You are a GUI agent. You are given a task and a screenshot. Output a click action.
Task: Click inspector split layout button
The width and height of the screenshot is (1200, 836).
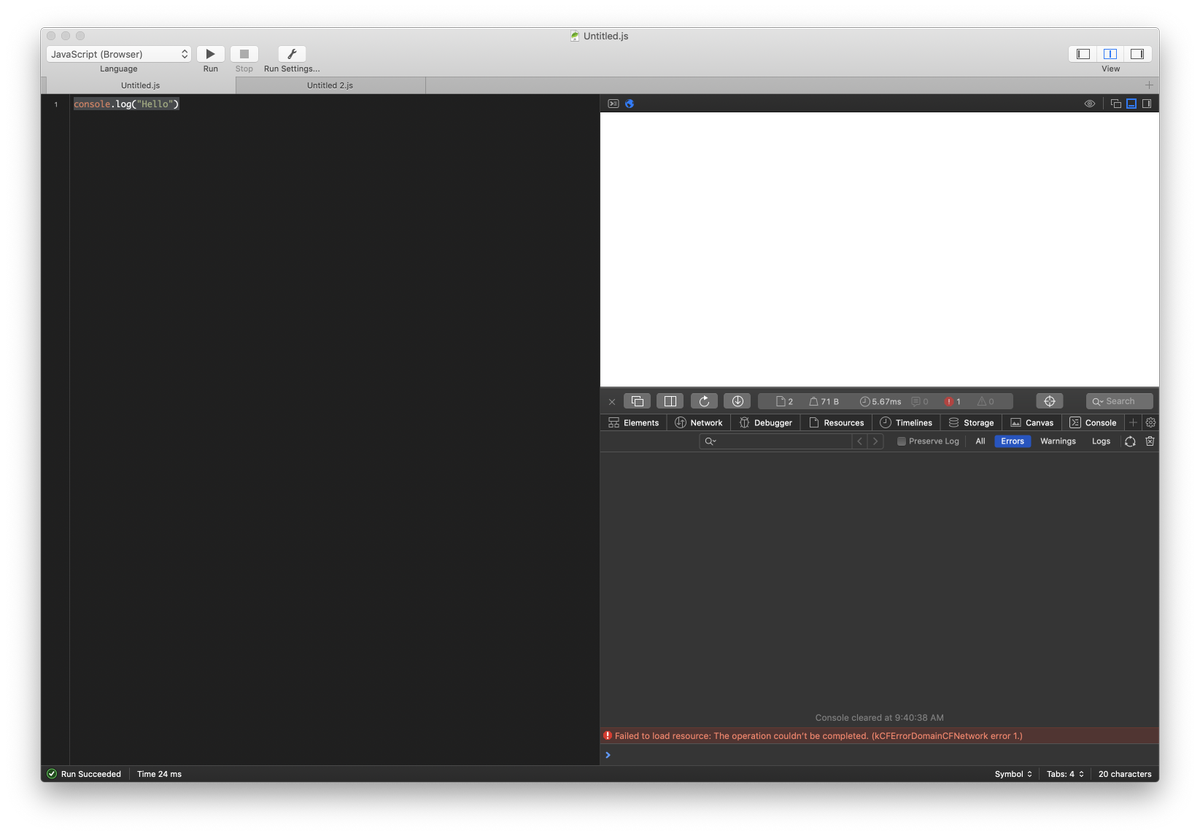670,401
